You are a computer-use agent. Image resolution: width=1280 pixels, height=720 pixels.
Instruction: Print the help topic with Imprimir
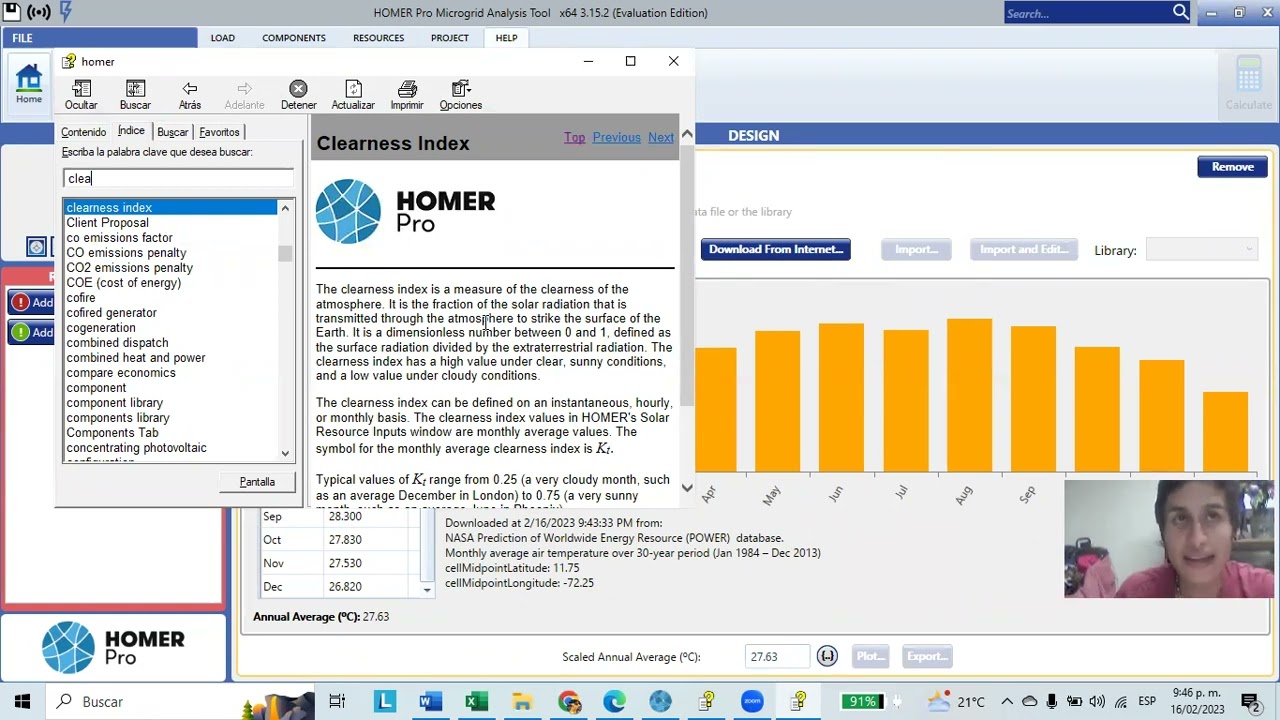coord(407,95)
